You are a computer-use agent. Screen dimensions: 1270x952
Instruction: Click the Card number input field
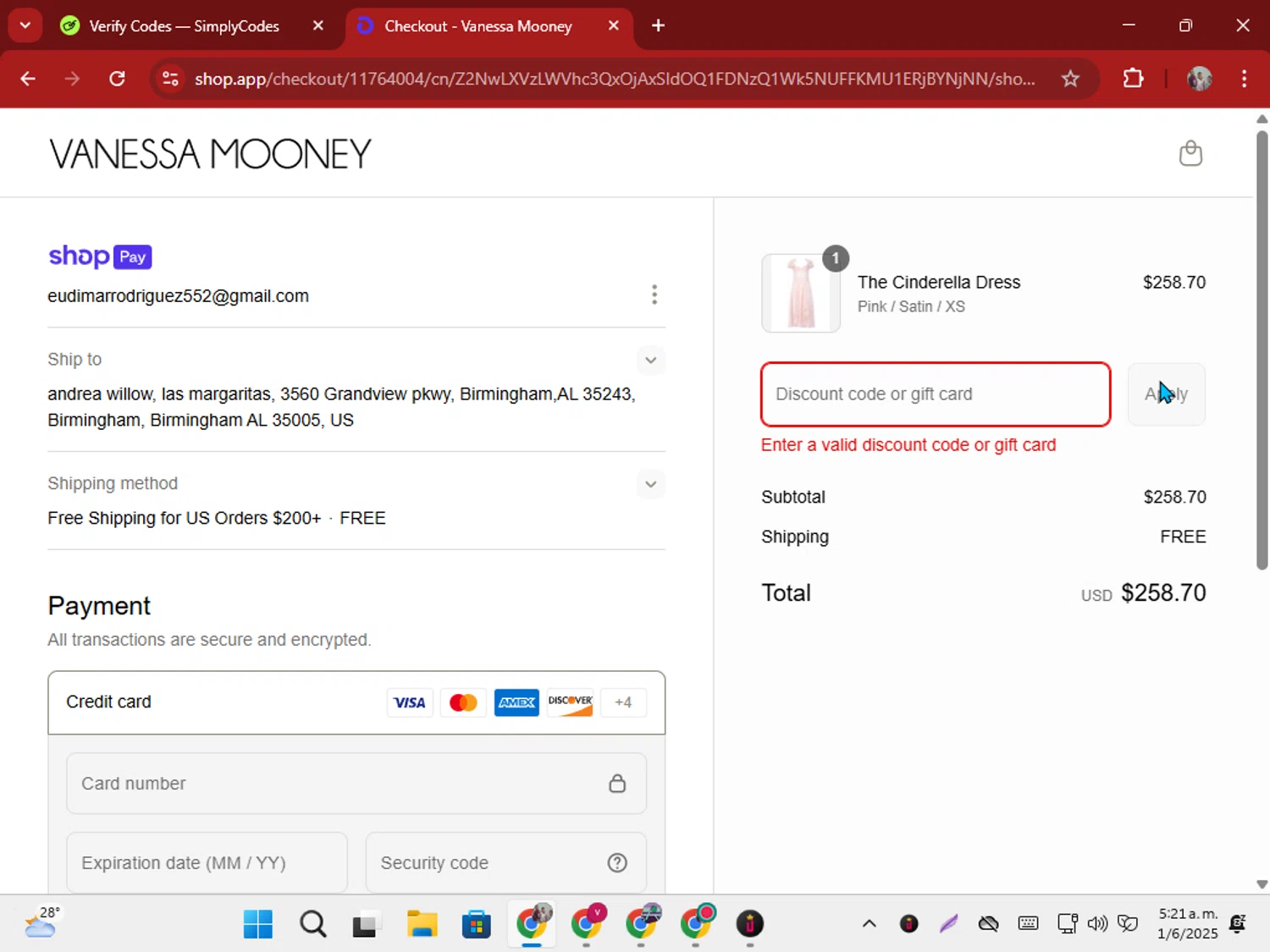point(356,784)
